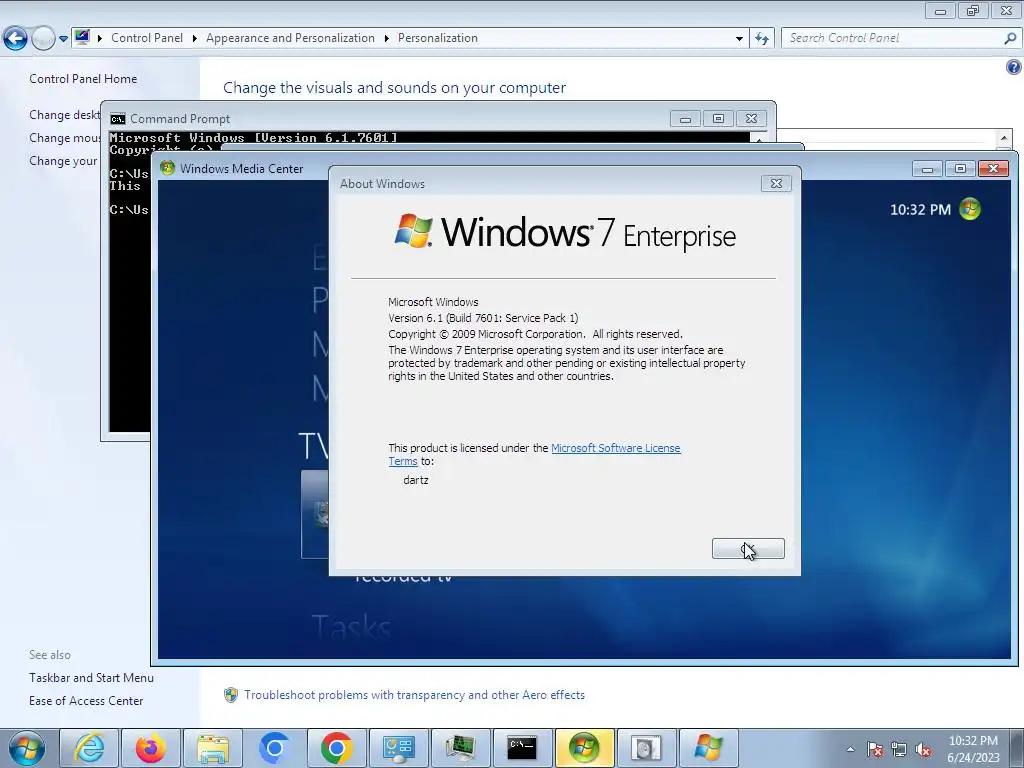The width and height of the screenshot is (1024, 768).
Task: Open the network tray icon
Action: click(899, 749)
